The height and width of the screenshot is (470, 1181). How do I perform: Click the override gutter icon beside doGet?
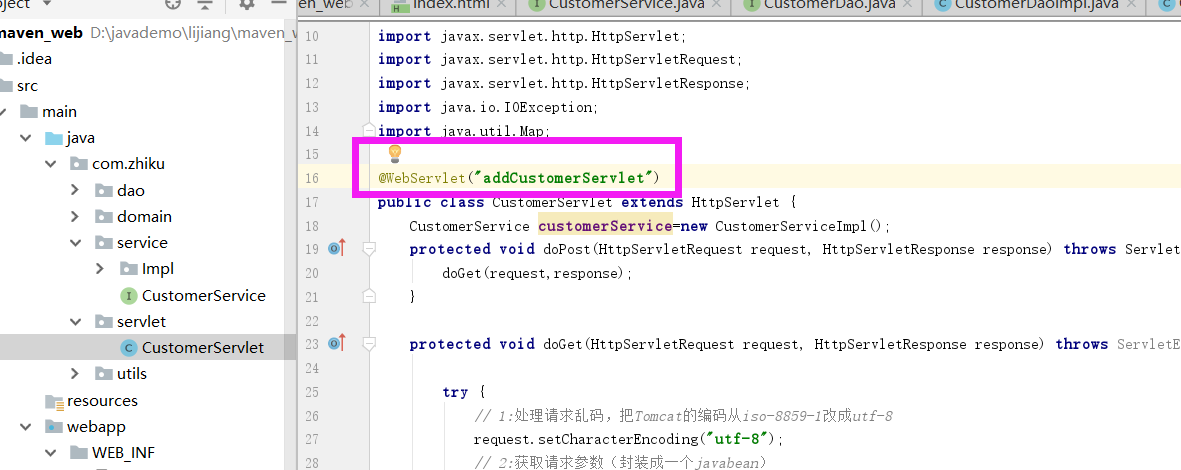pos(337,343)
